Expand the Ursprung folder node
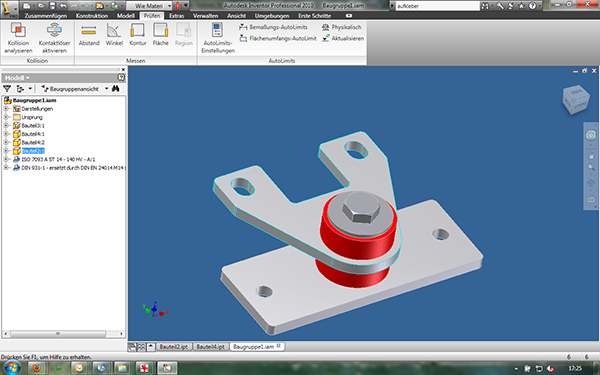Image resolution: width=600 pixels, height=375 pixels. click(6, 117)
